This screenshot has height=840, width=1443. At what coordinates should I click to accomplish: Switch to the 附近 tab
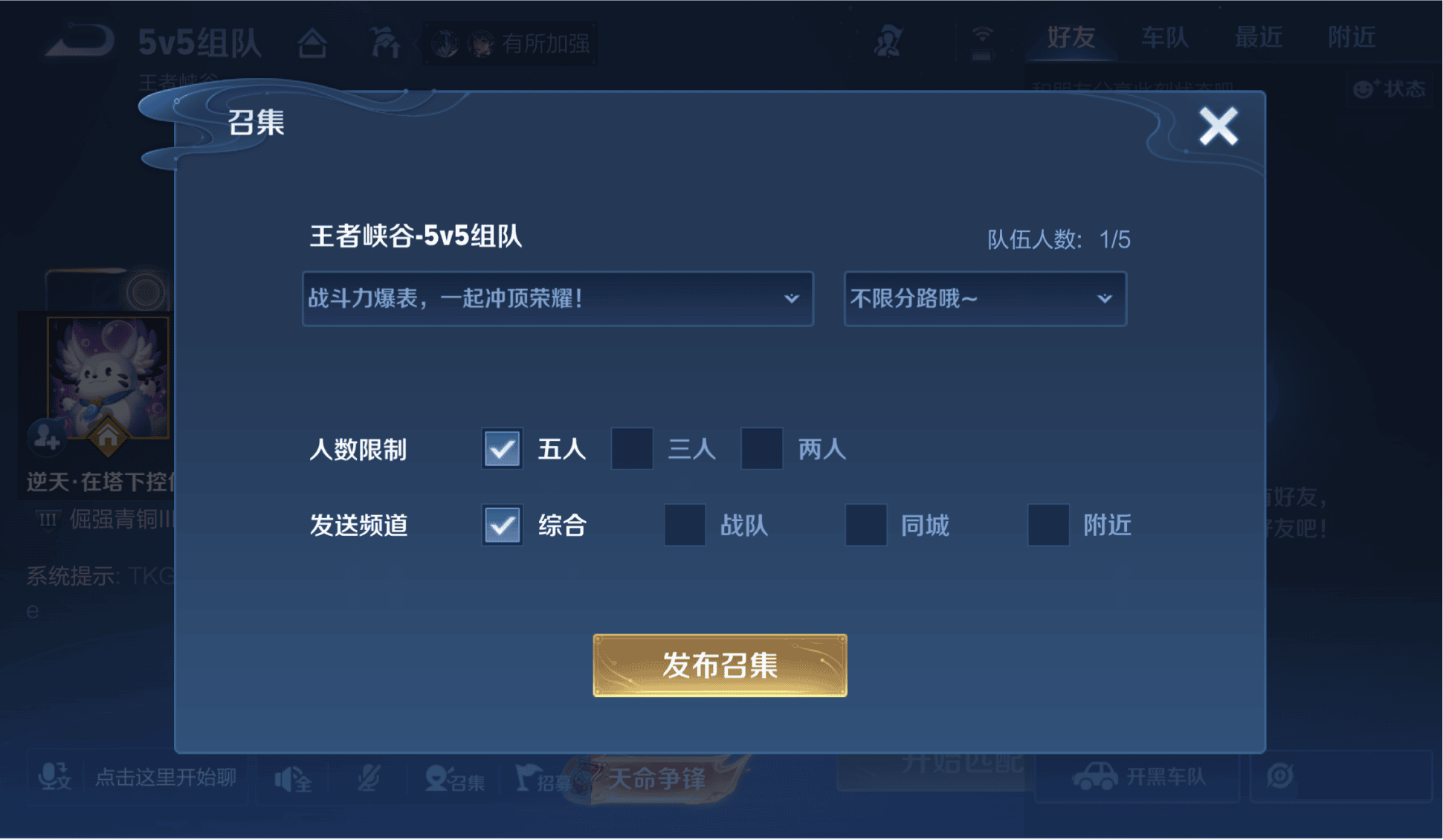point(1352,37)
